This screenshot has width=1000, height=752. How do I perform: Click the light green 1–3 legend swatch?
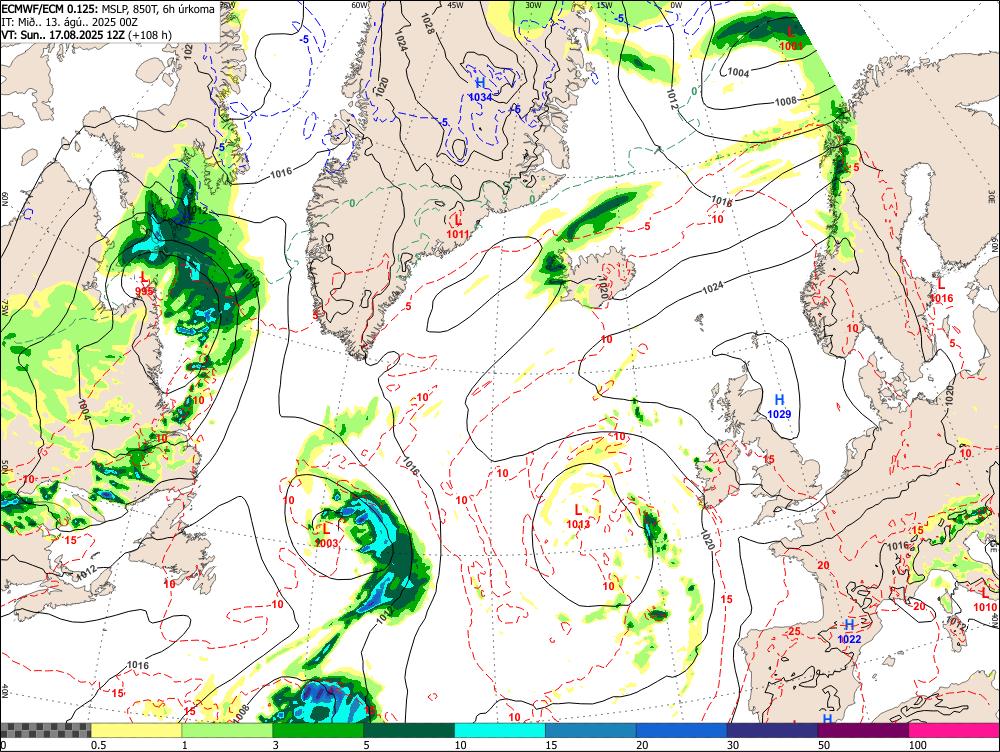click(228, 730)
